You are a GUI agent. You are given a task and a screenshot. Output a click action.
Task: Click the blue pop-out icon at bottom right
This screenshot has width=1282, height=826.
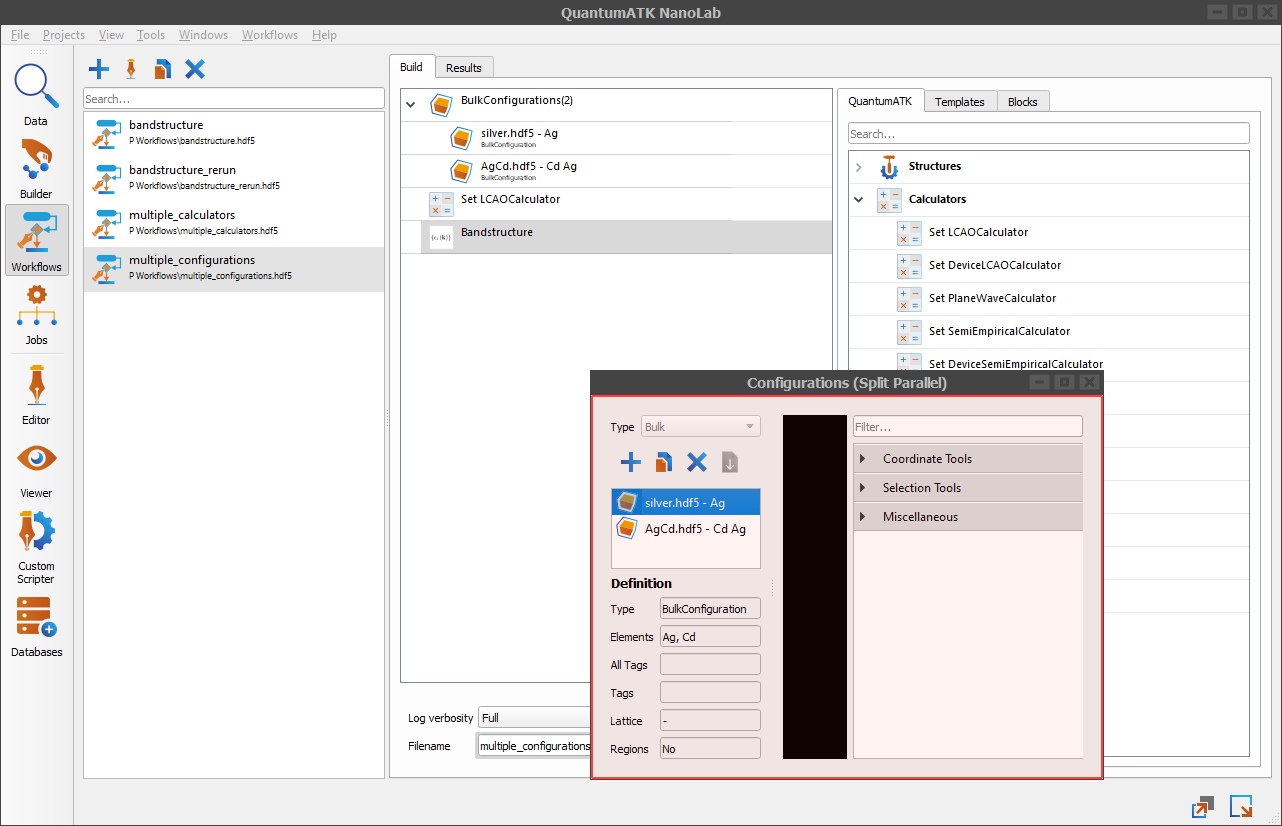tap(1203, 806)
